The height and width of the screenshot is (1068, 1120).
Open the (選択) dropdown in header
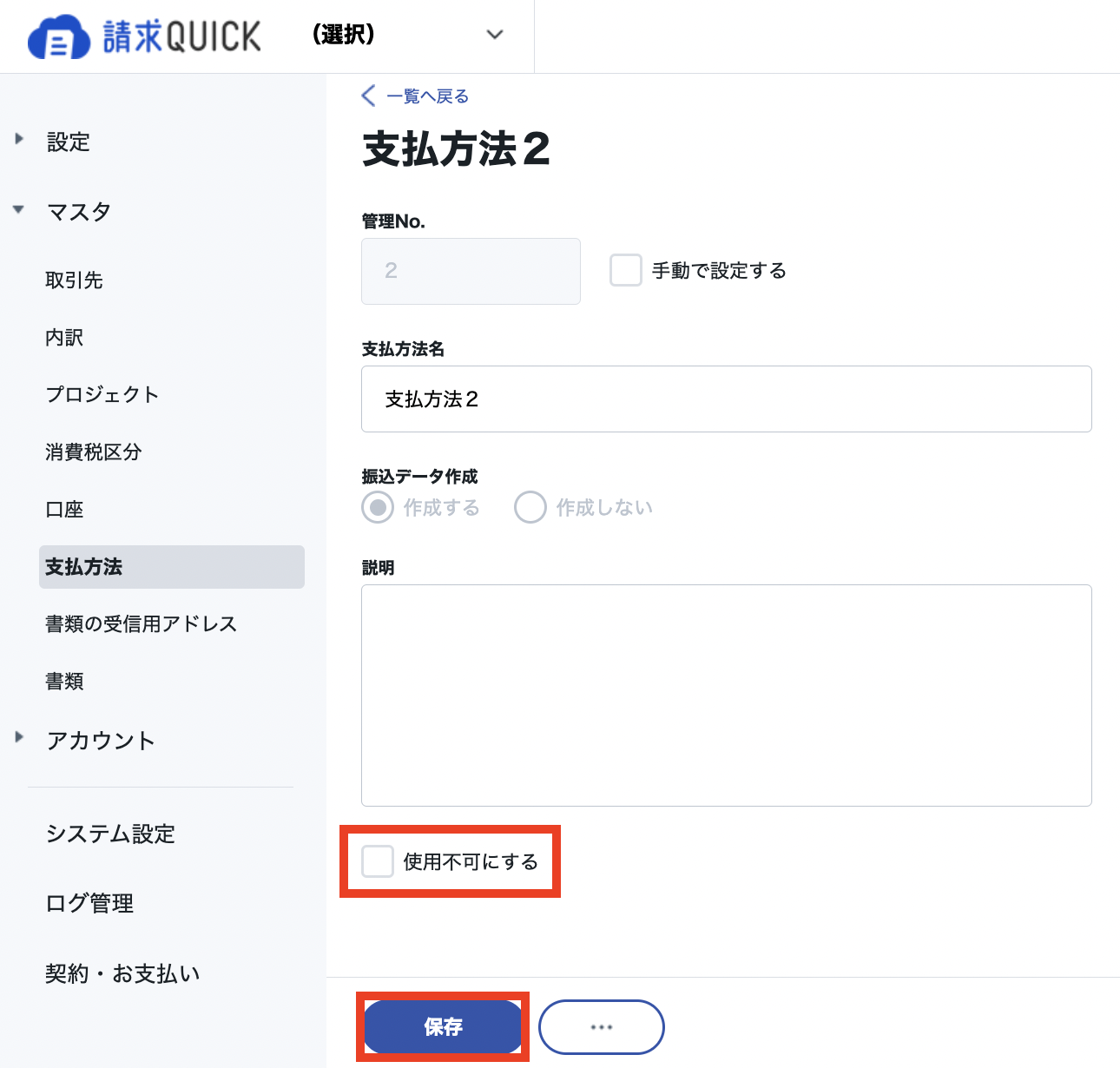[x=407, y=35]
